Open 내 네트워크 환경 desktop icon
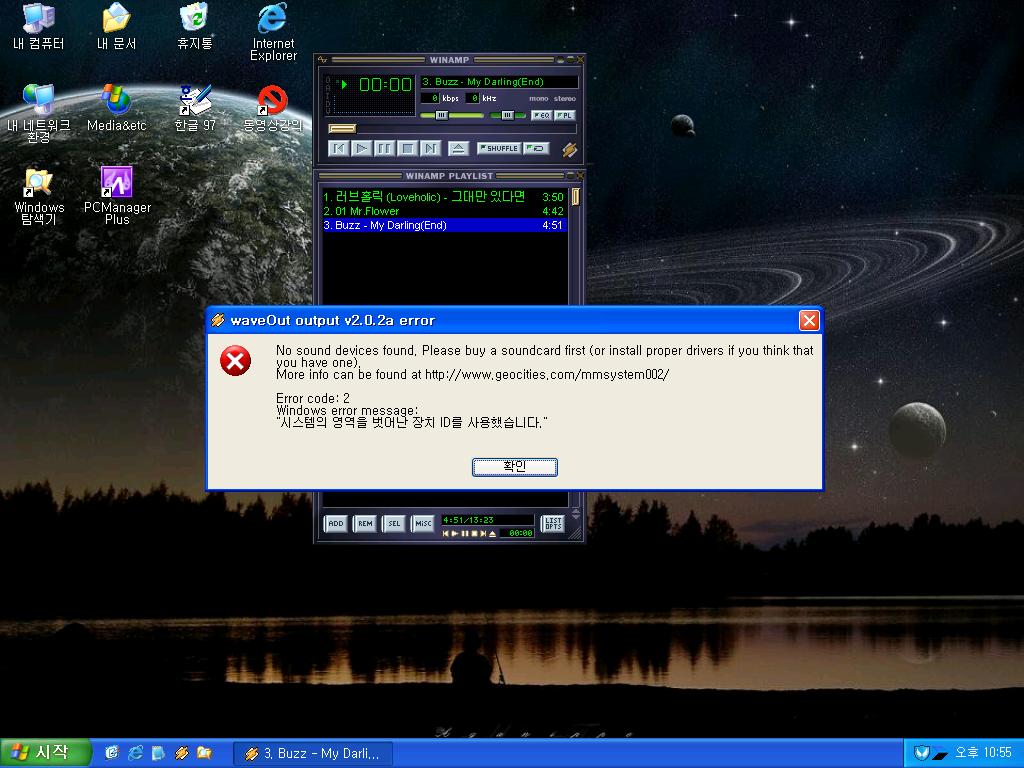Image resolution: width=1024 pixels, height=768 pixels. click(x=39, y=114)
